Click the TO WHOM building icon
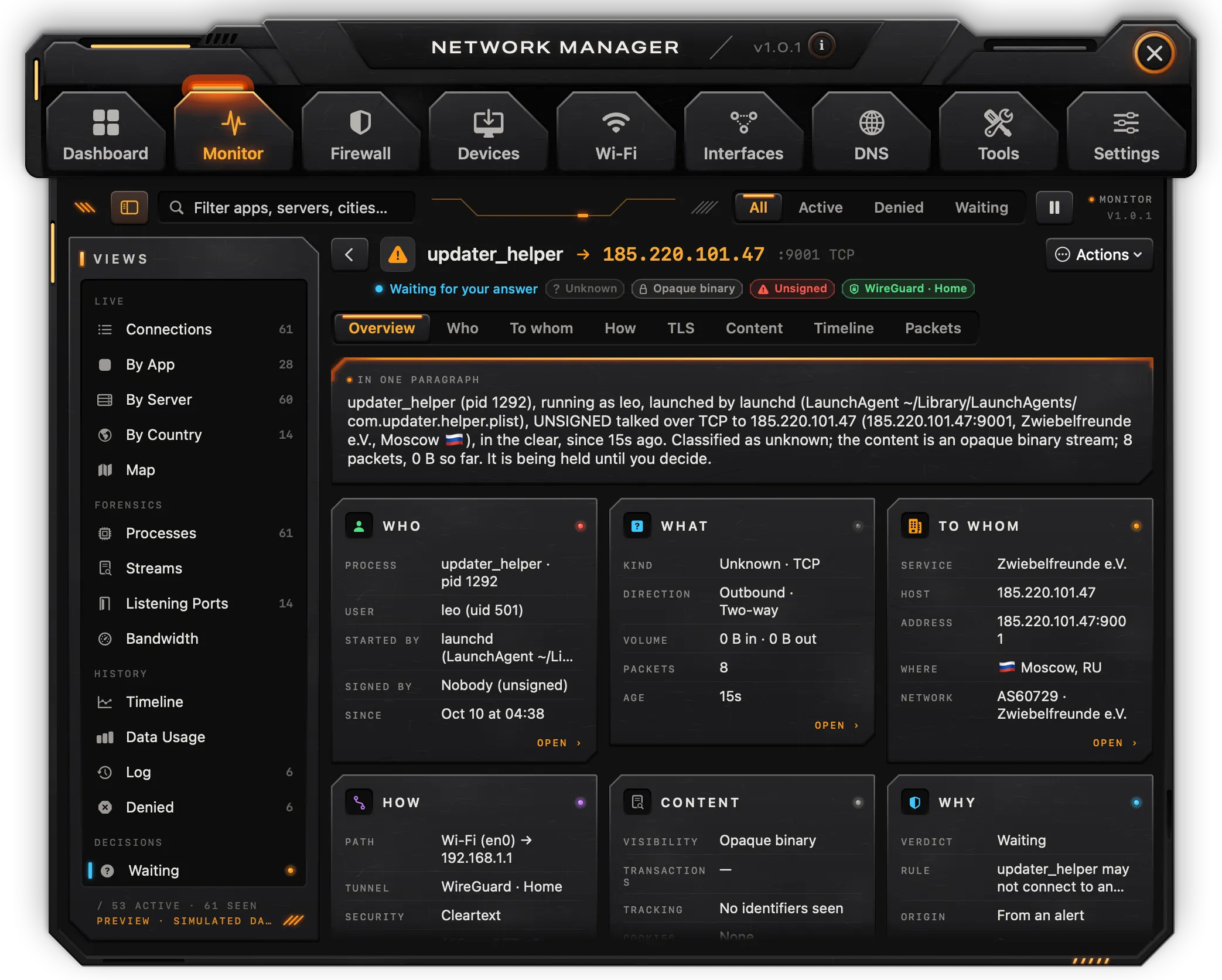The image size is (1222, 980). point(915,525)
